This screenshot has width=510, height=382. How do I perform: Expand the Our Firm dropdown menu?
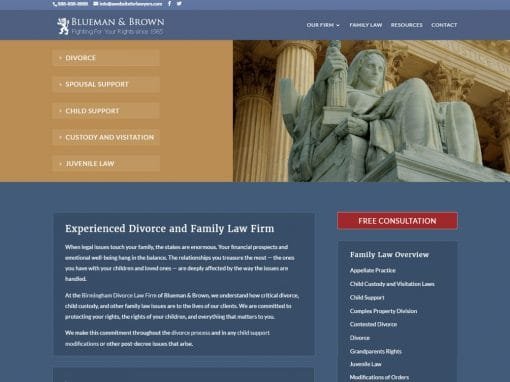323,25
